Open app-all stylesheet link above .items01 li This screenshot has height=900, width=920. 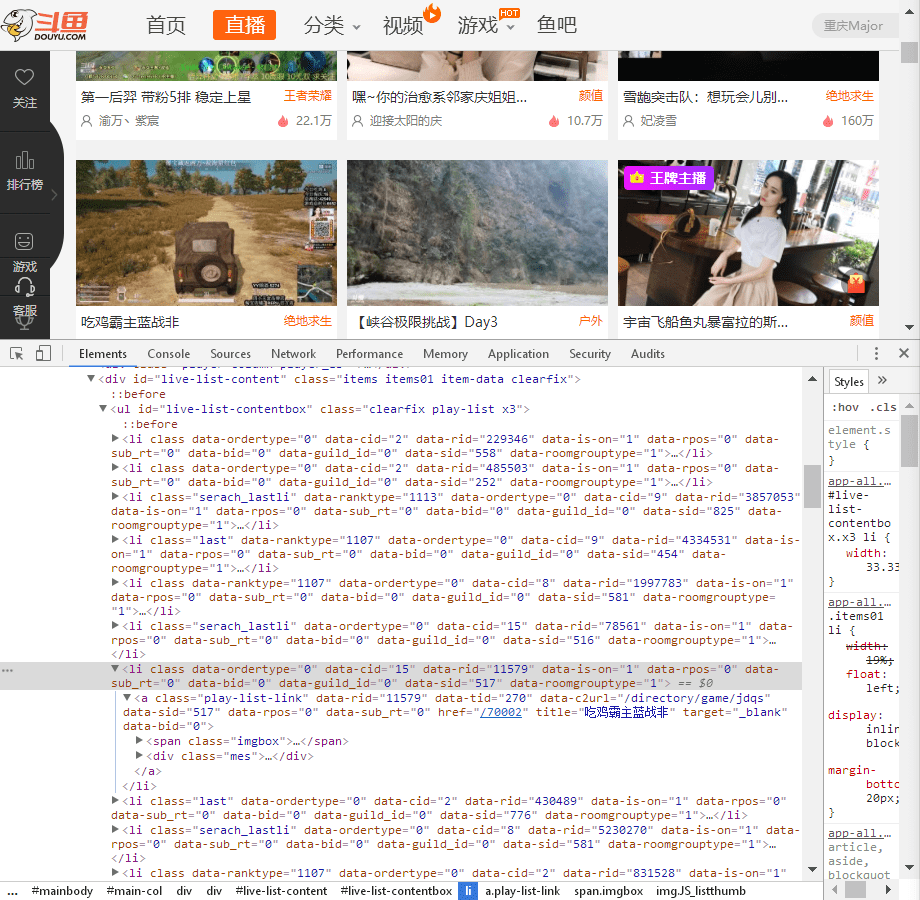click(860, 602)
